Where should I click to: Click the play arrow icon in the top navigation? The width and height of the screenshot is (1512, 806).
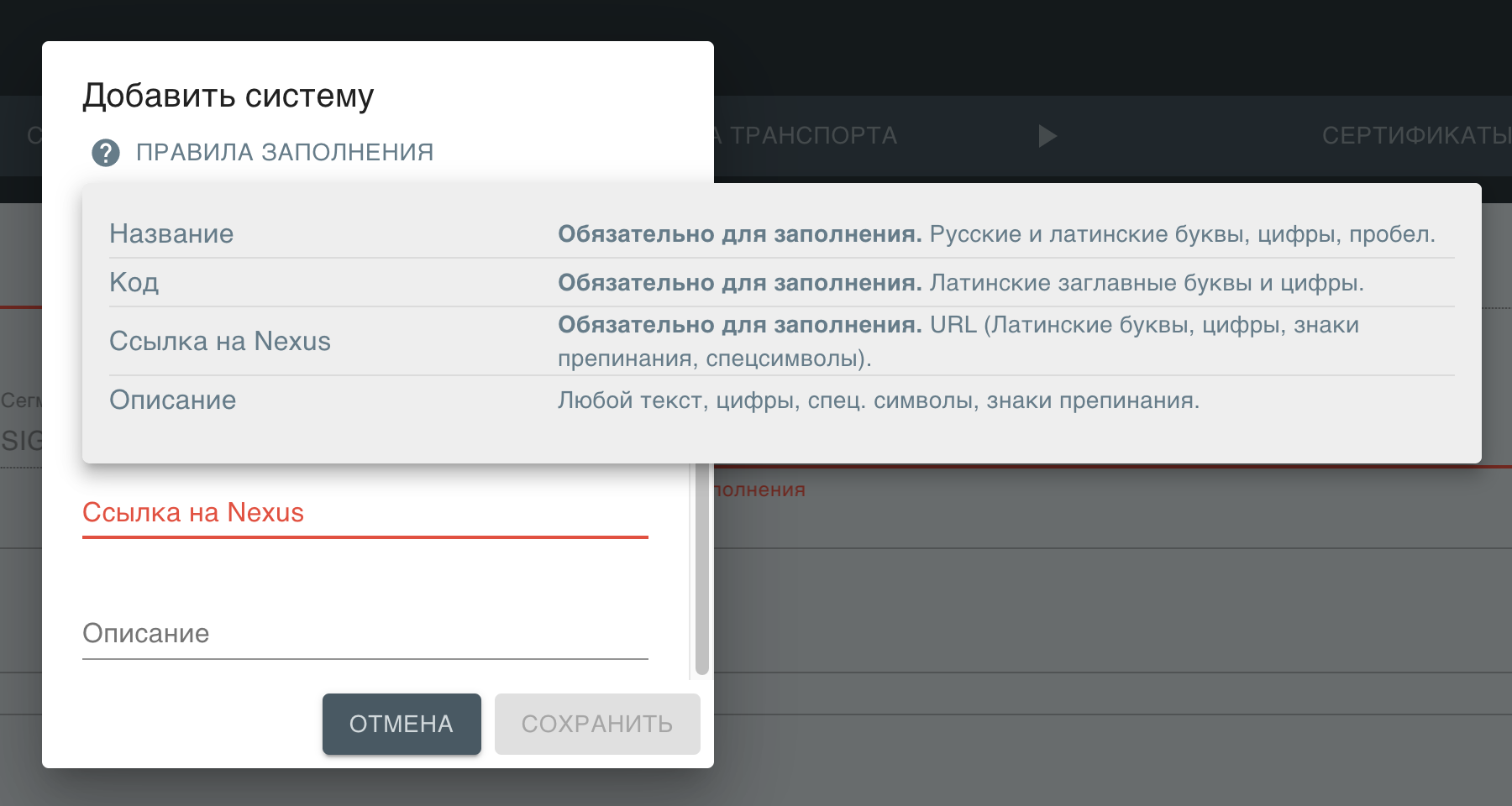click(x=1047, y=136)
